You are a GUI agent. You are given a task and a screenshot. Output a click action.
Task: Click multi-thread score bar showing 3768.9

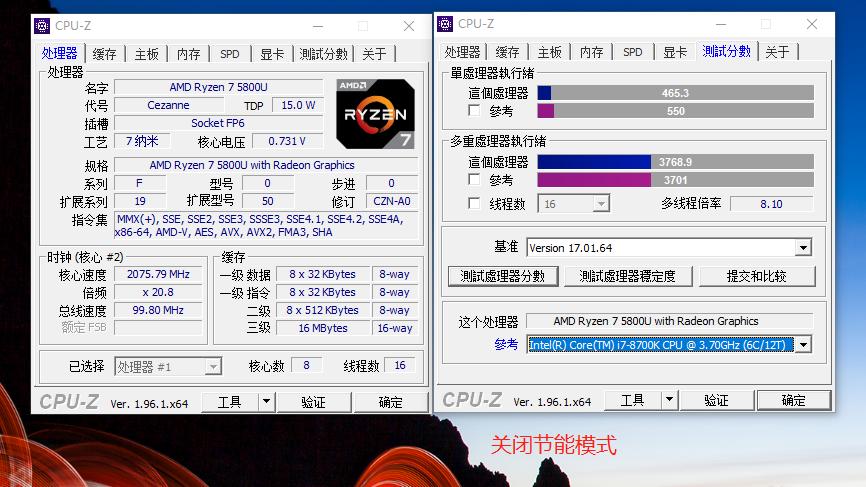click(675, 162)
